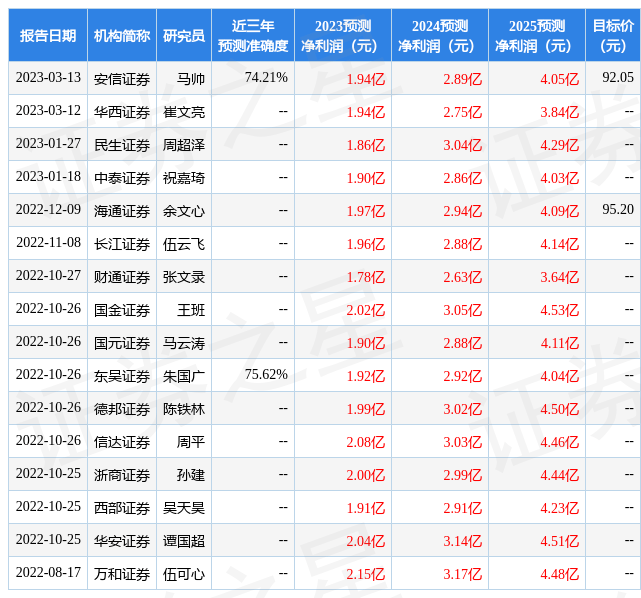Select the 浙商证券 institution cell
Image resolution: width=641 pixels, height=598 pixels.
point(122,475)
